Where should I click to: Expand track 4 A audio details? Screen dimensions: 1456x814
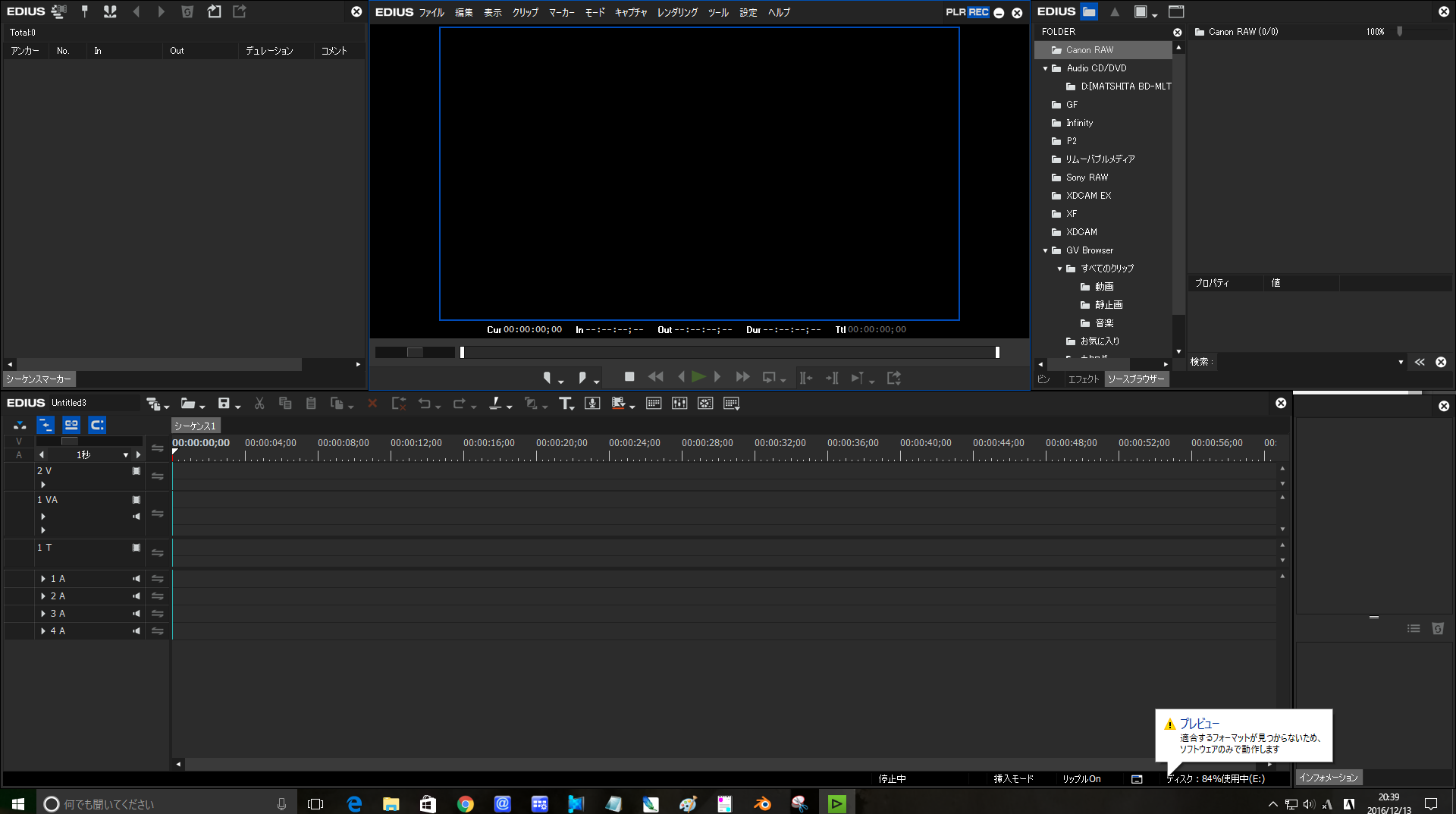point(43,631)
